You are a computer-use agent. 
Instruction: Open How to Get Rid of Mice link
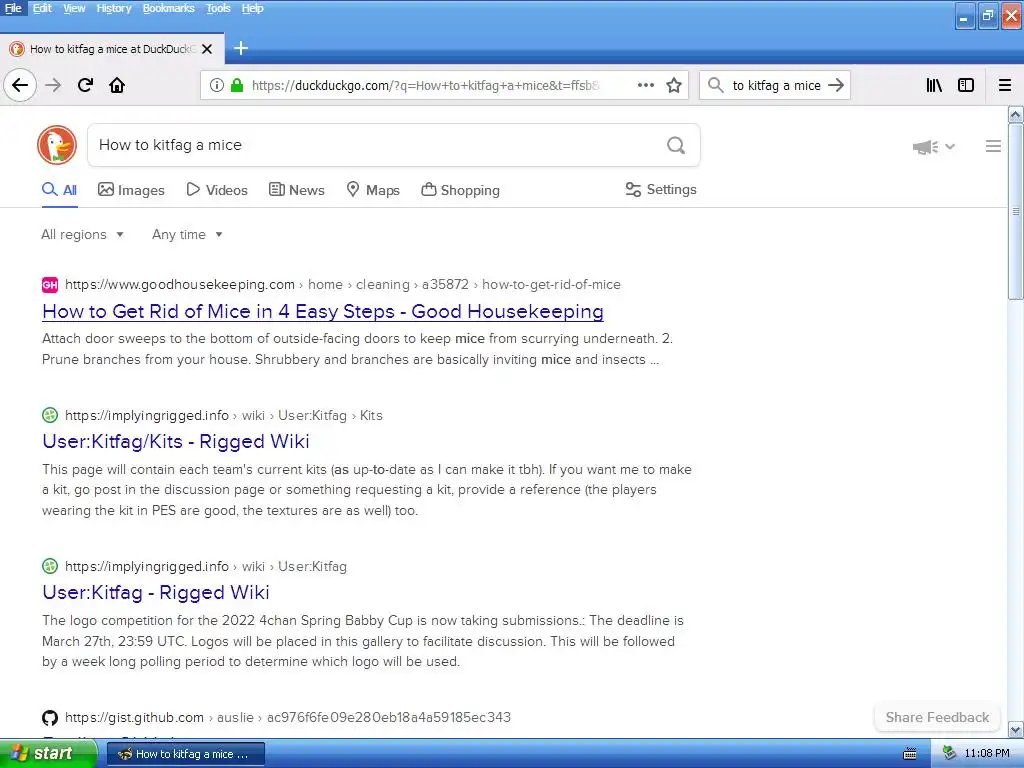(323, 312)
